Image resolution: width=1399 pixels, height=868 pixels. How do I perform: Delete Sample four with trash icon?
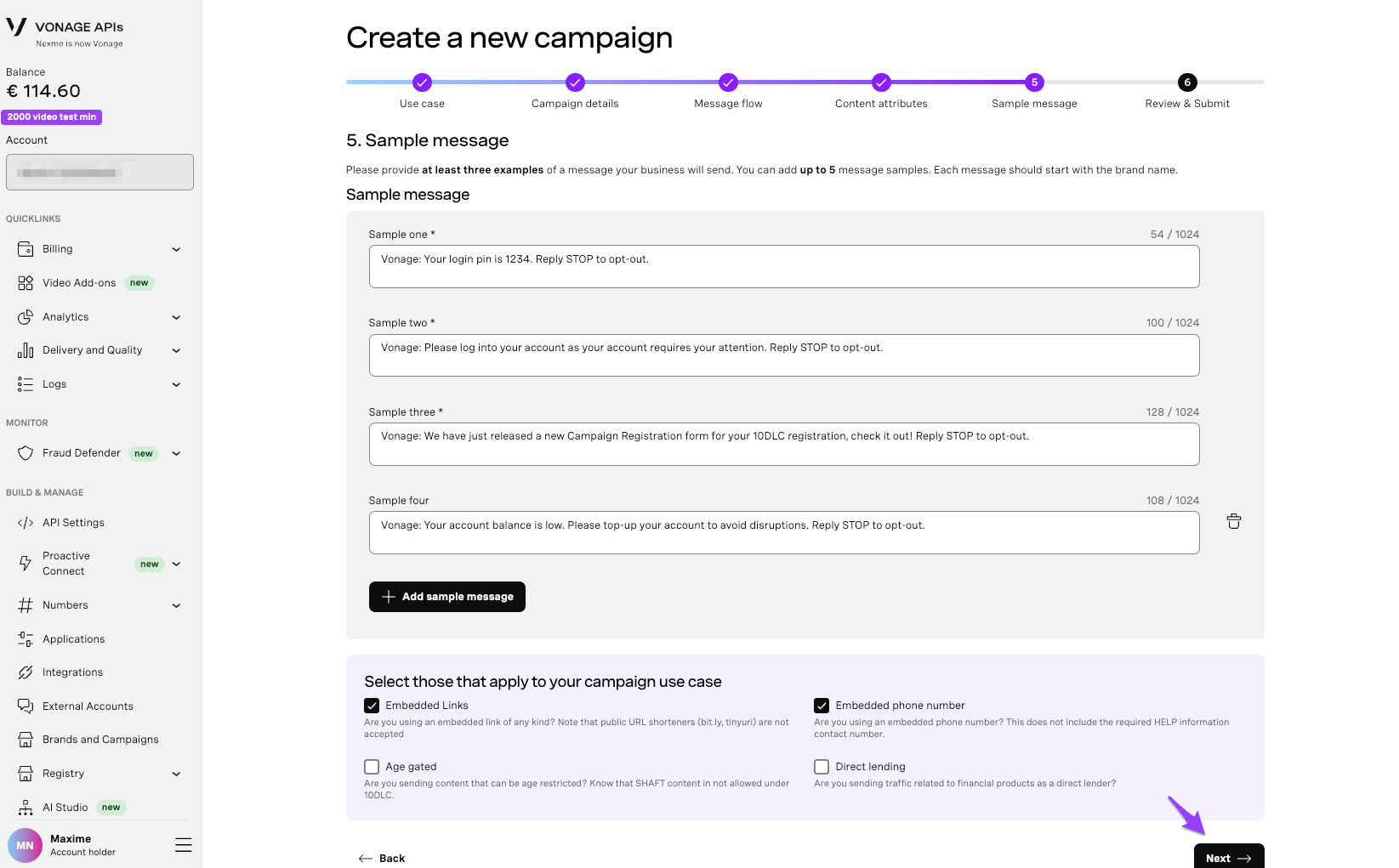point(1233,521)
